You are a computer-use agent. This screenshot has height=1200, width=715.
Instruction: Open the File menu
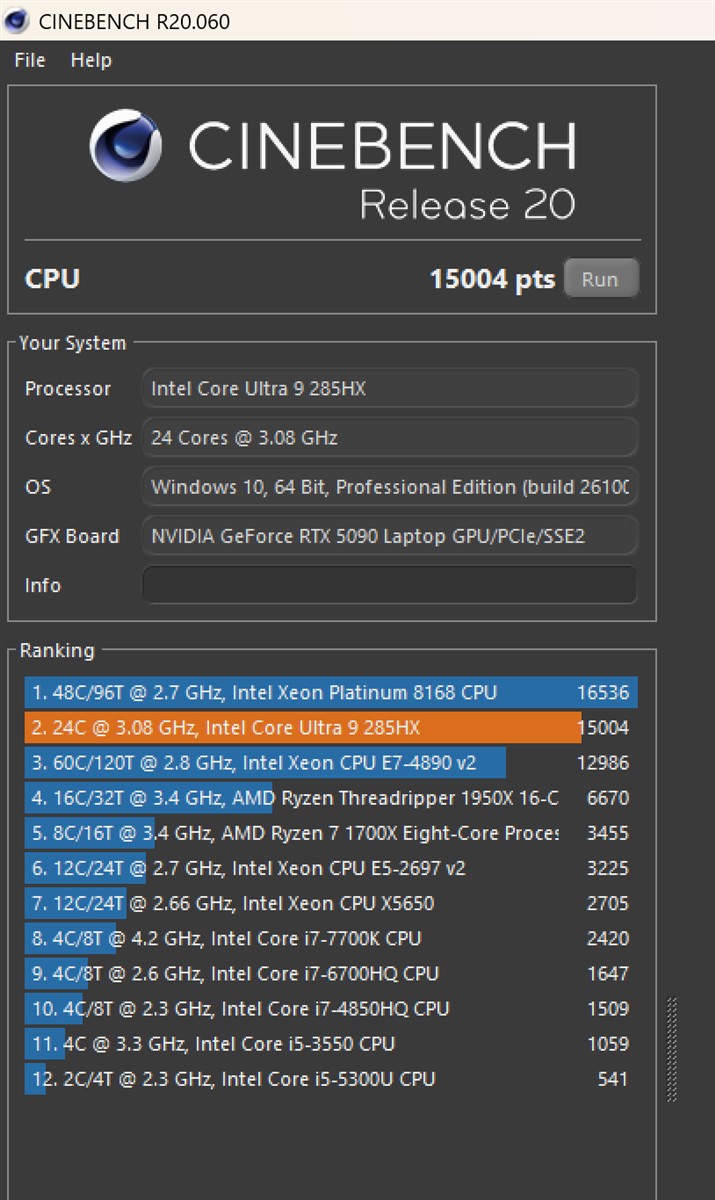click(x=30, y=60)
